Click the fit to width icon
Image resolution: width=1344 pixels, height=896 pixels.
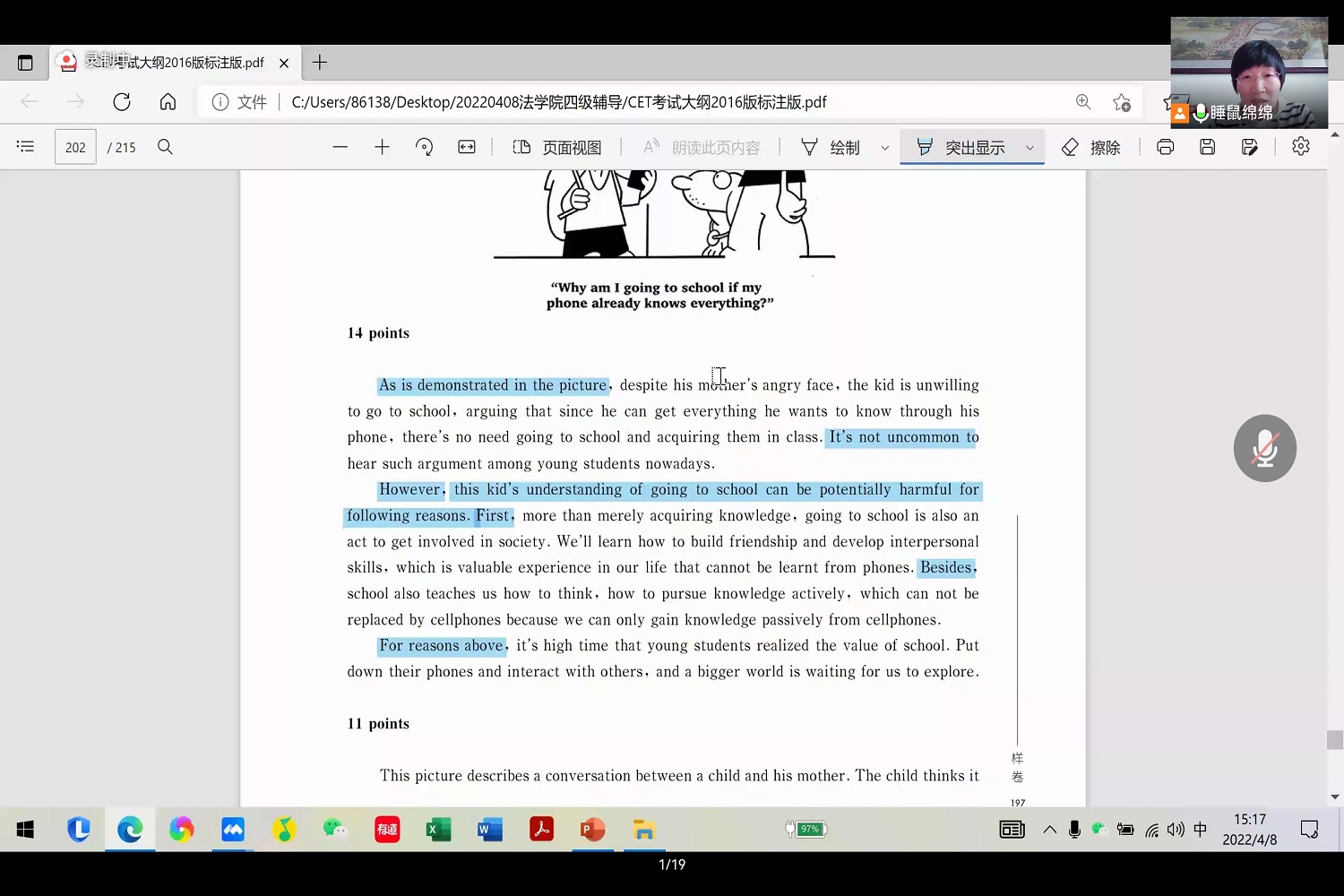pos(467,147)
